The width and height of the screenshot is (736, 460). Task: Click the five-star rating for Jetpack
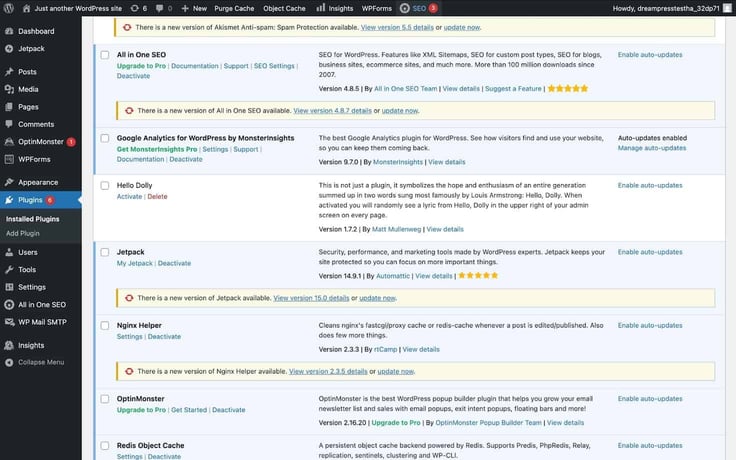(478, 276)
